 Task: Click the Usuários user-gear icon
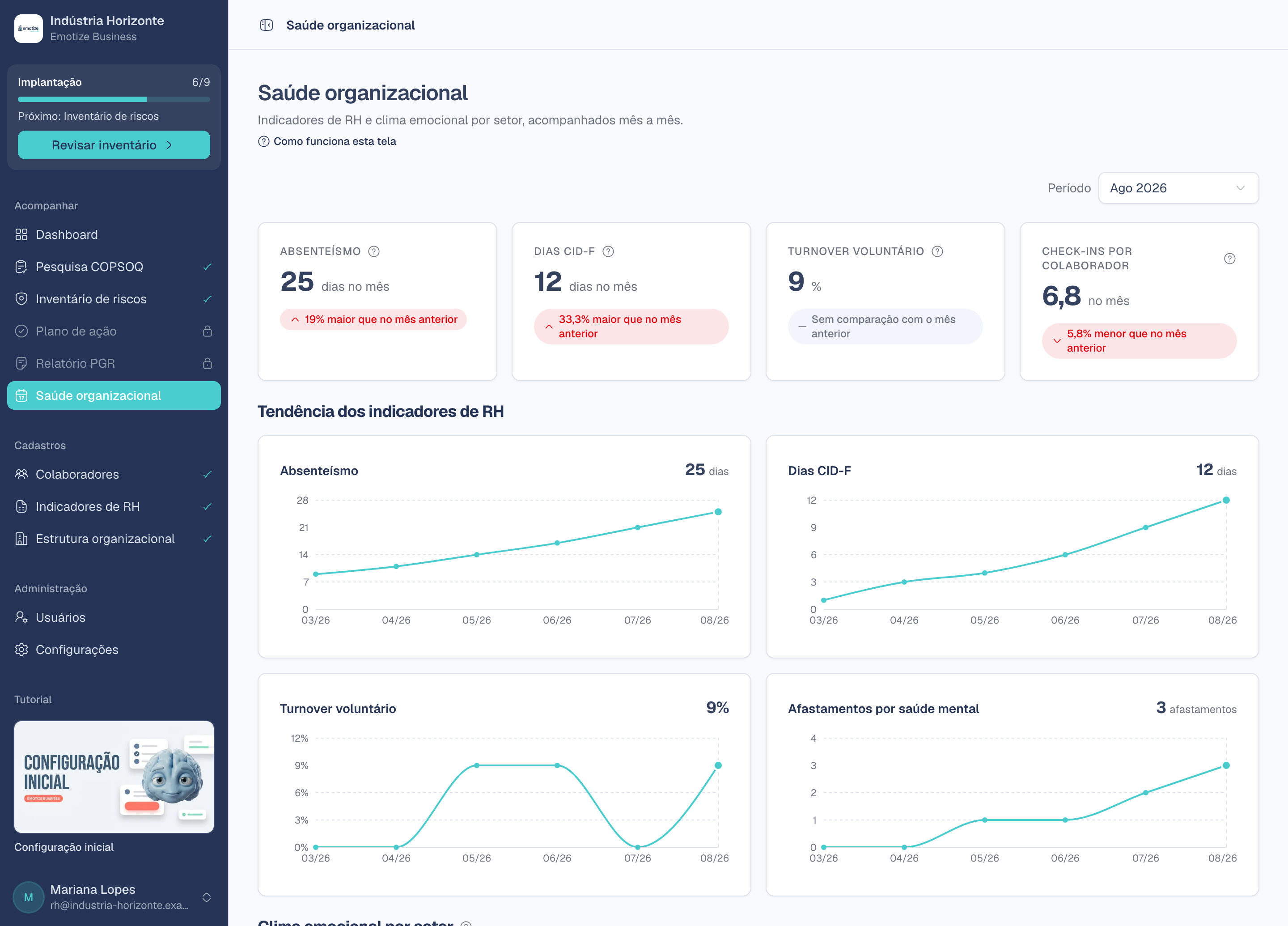click(x=21, y=617)
